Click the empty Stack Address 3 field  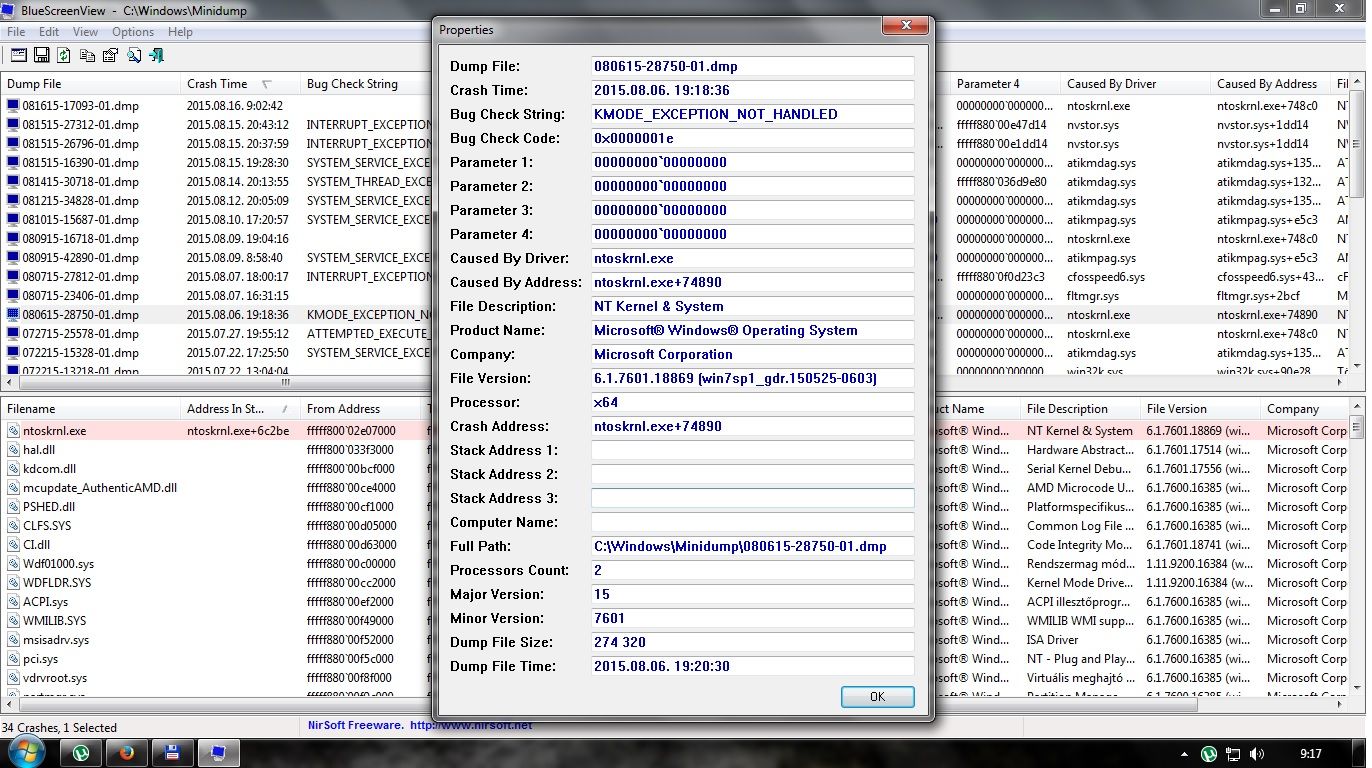pyautogui.click(x=753, y=498)
